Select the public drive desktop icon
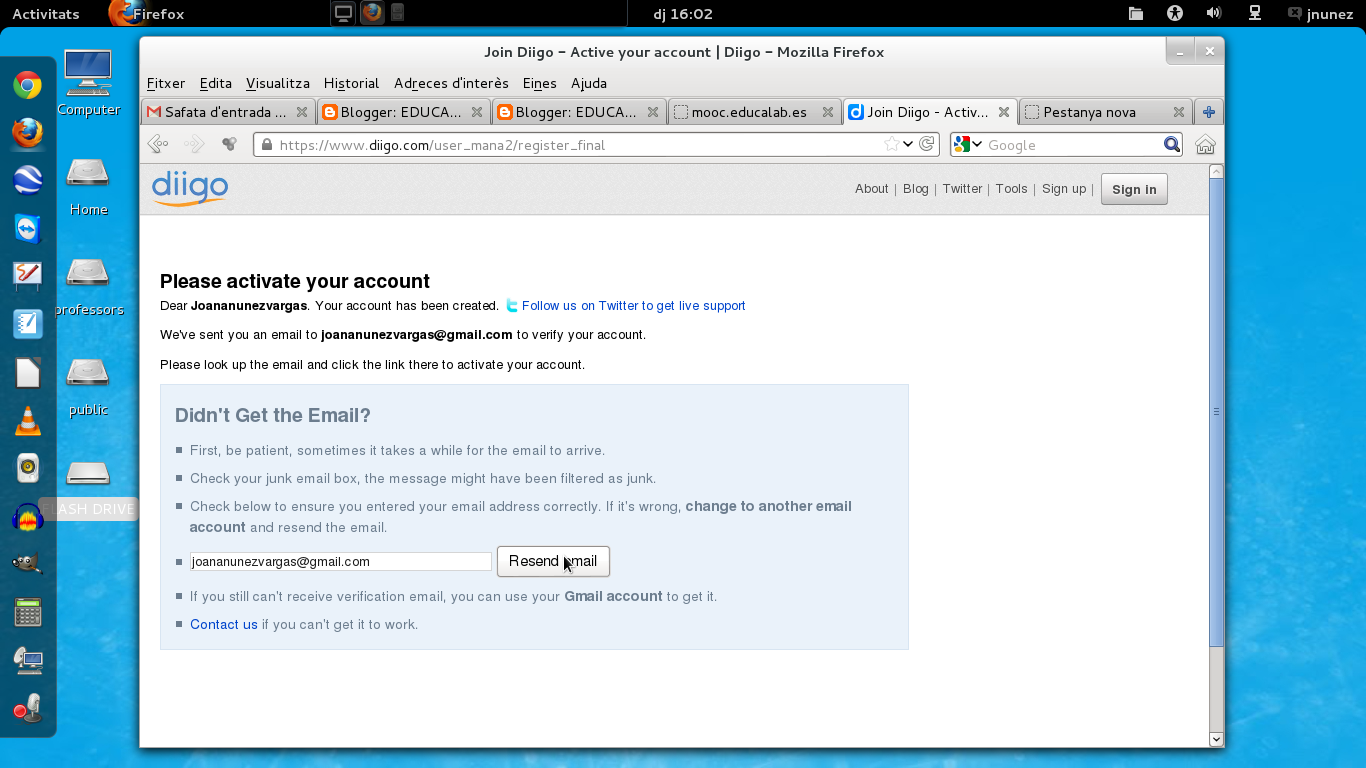The height and width of the screenshot is (768, 1366). coord(88,386)
